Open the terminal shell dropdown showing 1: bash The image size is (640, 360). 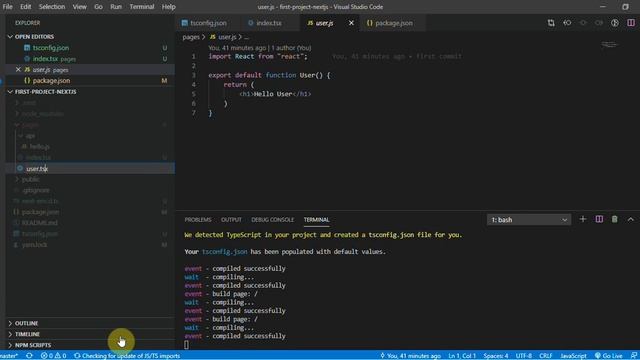click(x=529, y=220)
